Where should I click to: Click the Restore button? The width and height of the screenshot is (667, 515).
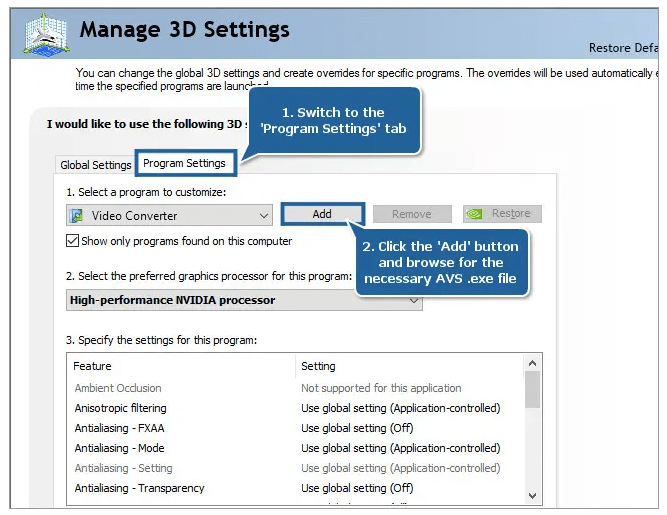coord(502,213)
